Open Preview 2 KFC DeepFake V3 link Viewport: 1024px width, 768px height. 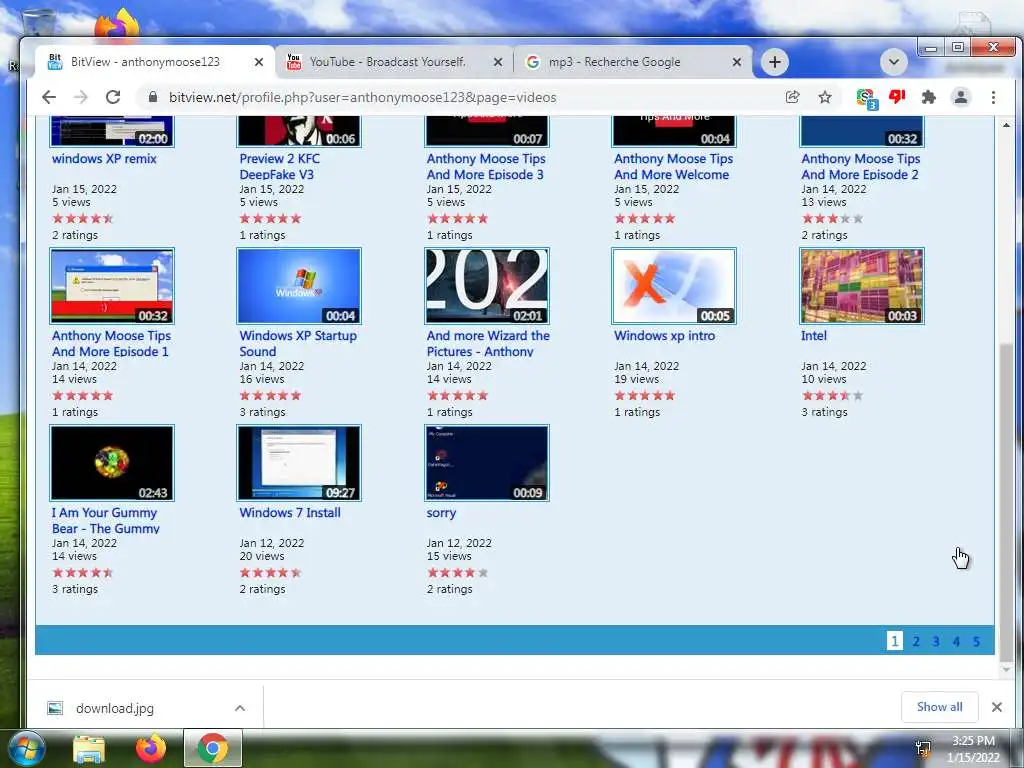click(x=280, y=167)
